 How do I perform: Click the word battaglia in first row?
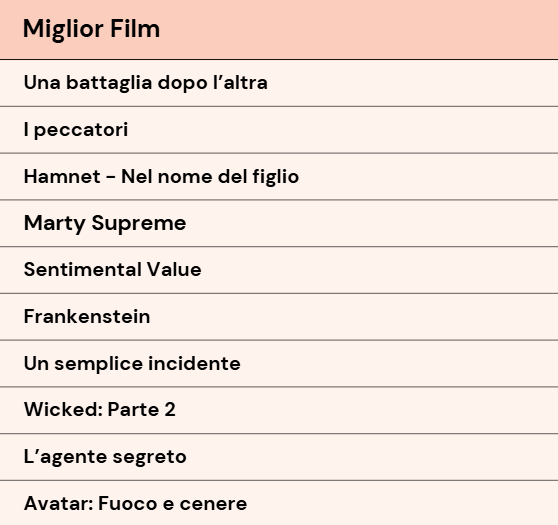click(109, 83)
